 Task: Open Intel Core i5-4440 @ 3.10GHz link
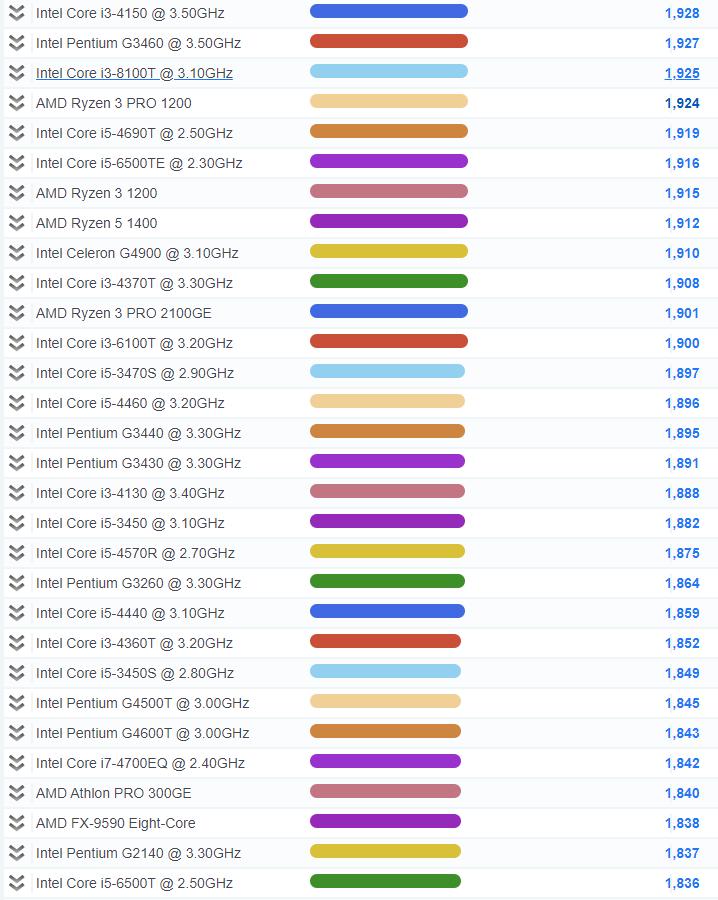[130, 614]
